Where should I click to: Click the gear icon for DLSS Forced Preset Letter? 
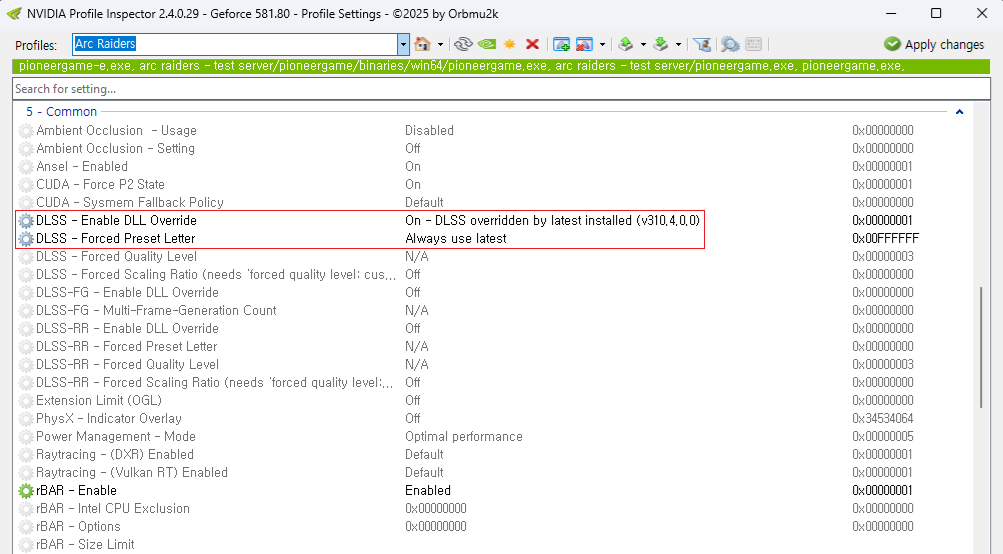click(26, 239)
